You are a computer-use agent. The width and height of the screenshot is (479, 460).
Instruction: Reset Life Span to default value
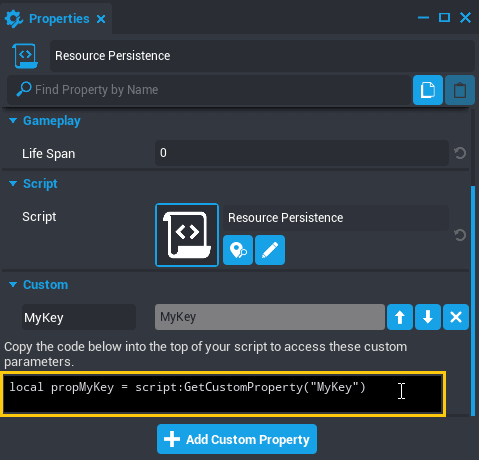460,153
